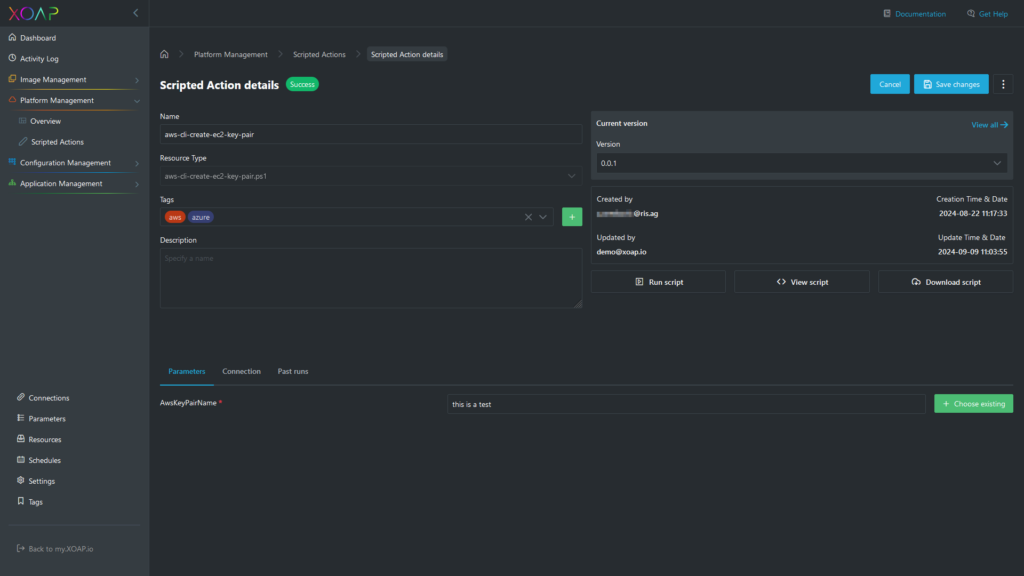
Task: Expand the Configuration Management submenu chevron
Action: click(x=137, y=163)
